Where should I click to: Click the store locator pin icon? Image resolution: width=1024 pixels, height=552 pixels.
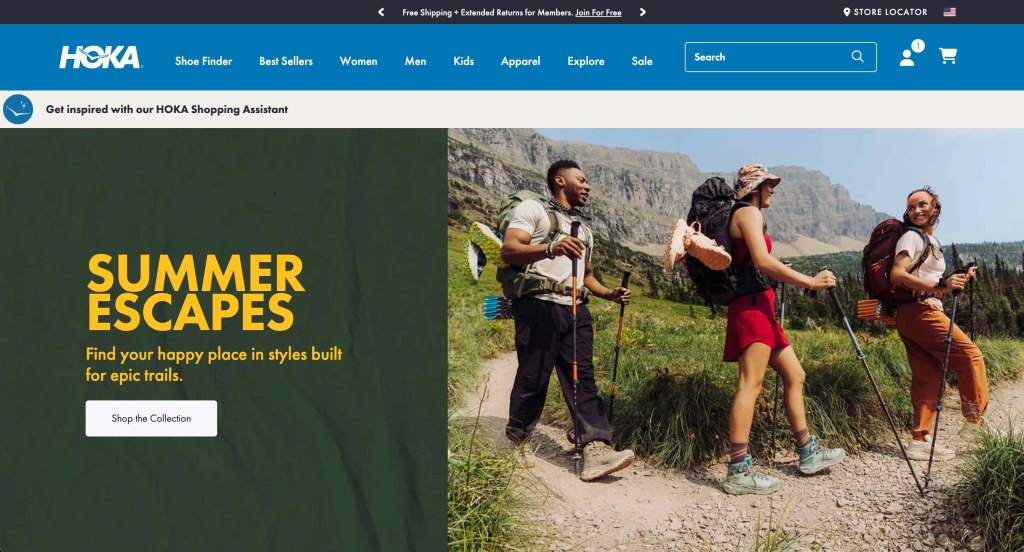point(846,12)
